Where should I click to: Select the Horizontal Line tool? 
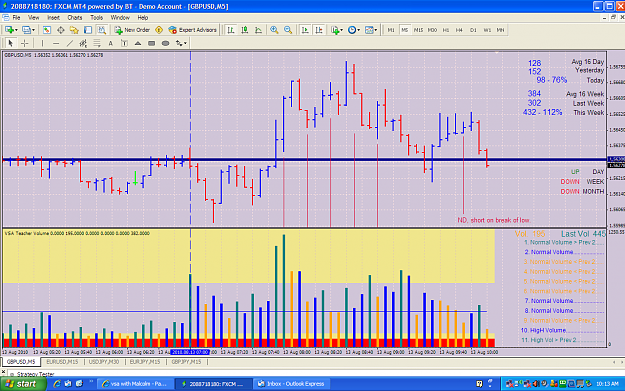click(56, 43)
